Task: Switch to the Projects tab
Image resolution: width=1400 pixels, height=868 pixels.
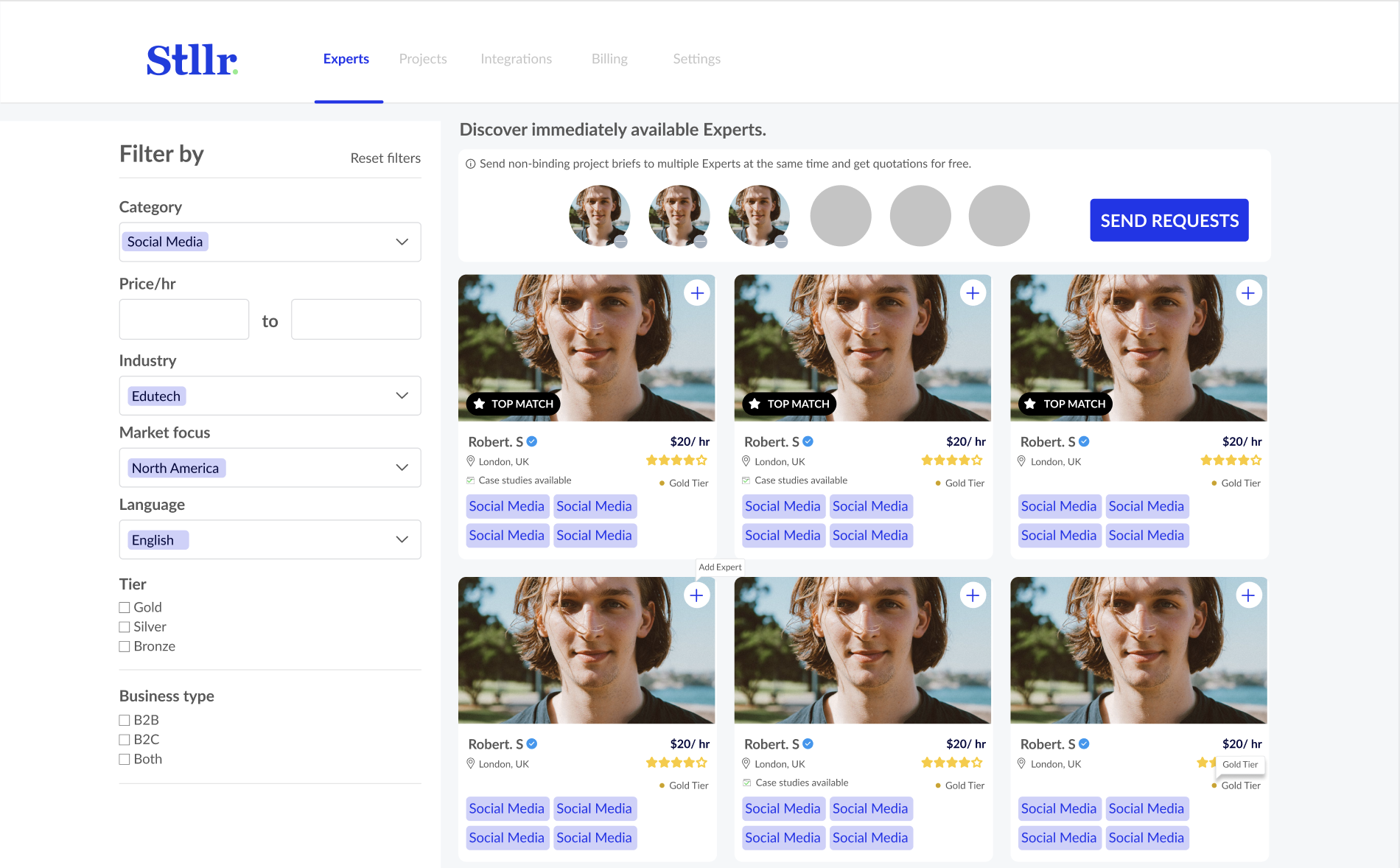Action: click(422, 59)
